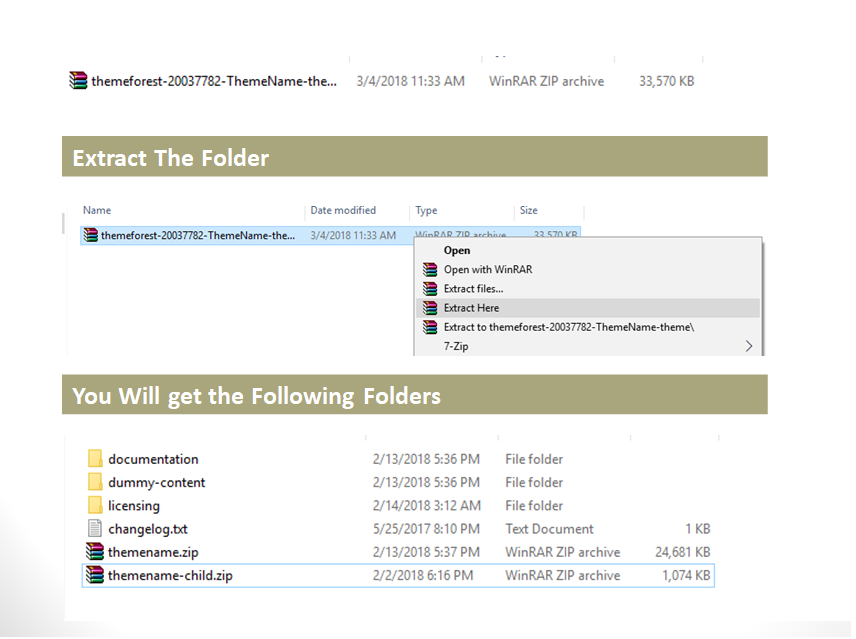Click the WinRAR icon beside themename.zip
The width and height of the screenshot is (856, 639).
(95, 552)
